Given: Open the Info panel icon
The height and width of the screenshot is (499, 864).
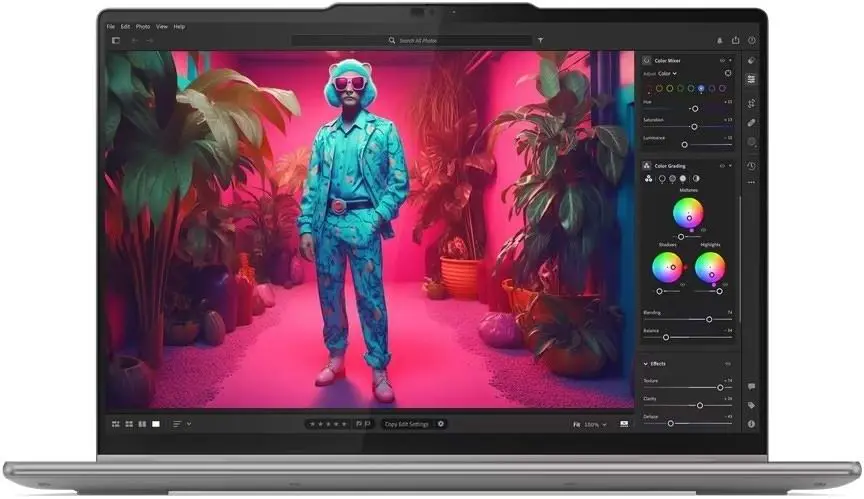Looking at the screenshot, I should point(752,424).
